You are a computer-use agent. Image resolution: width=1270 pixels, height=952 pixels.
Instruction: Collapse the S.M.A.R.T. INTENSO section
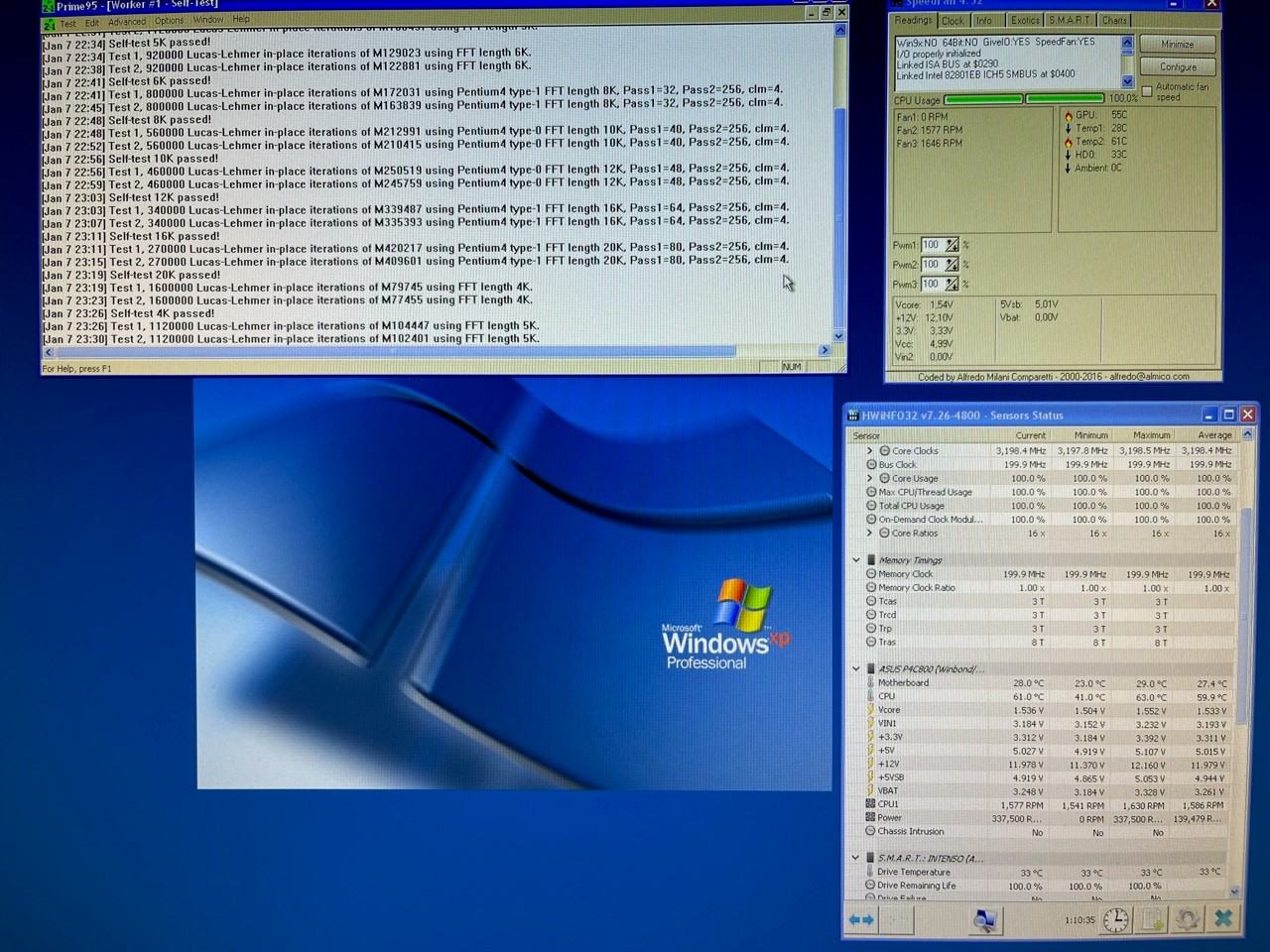[x=856, y=859]
